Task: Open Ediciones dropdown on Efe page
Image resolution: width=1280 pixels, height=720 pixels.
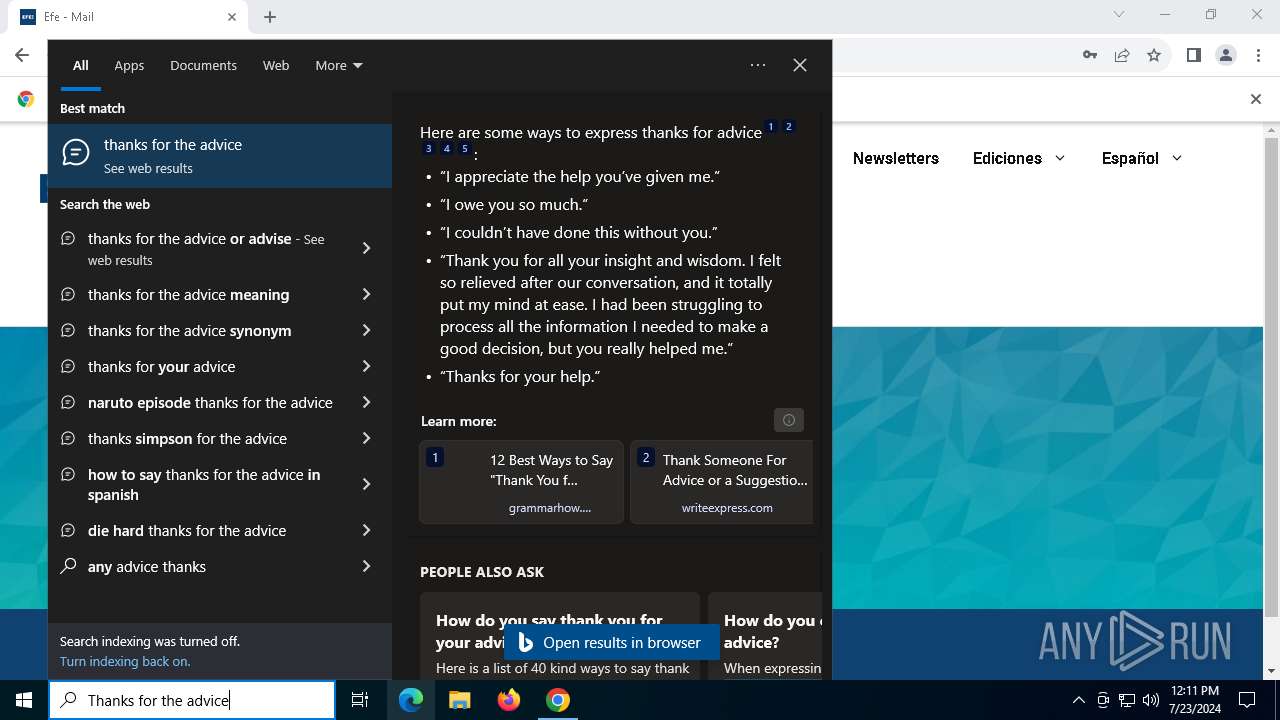Action: [x=1019, y=158]
